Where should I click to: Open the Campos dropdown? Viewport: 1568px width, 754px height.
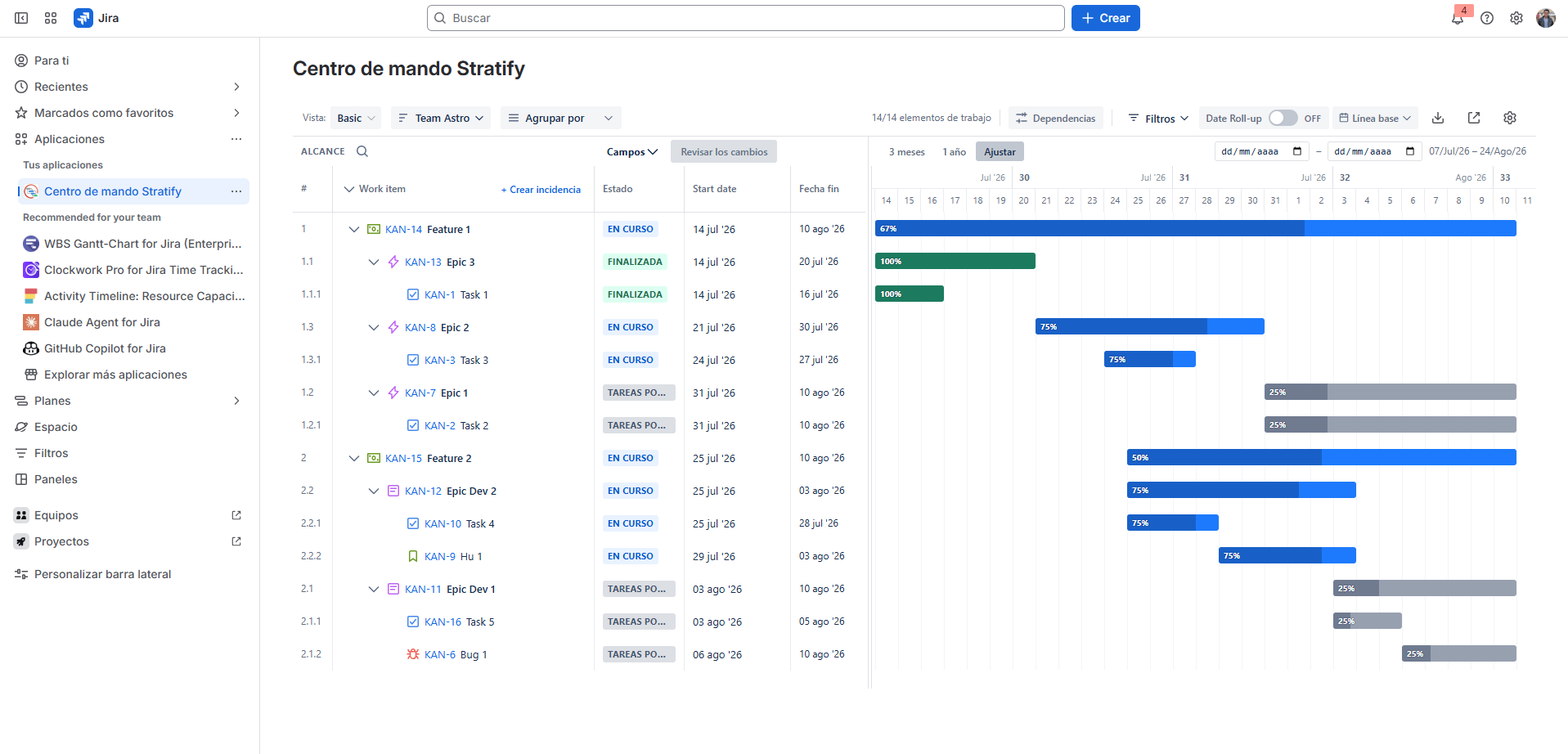[632, 152]
